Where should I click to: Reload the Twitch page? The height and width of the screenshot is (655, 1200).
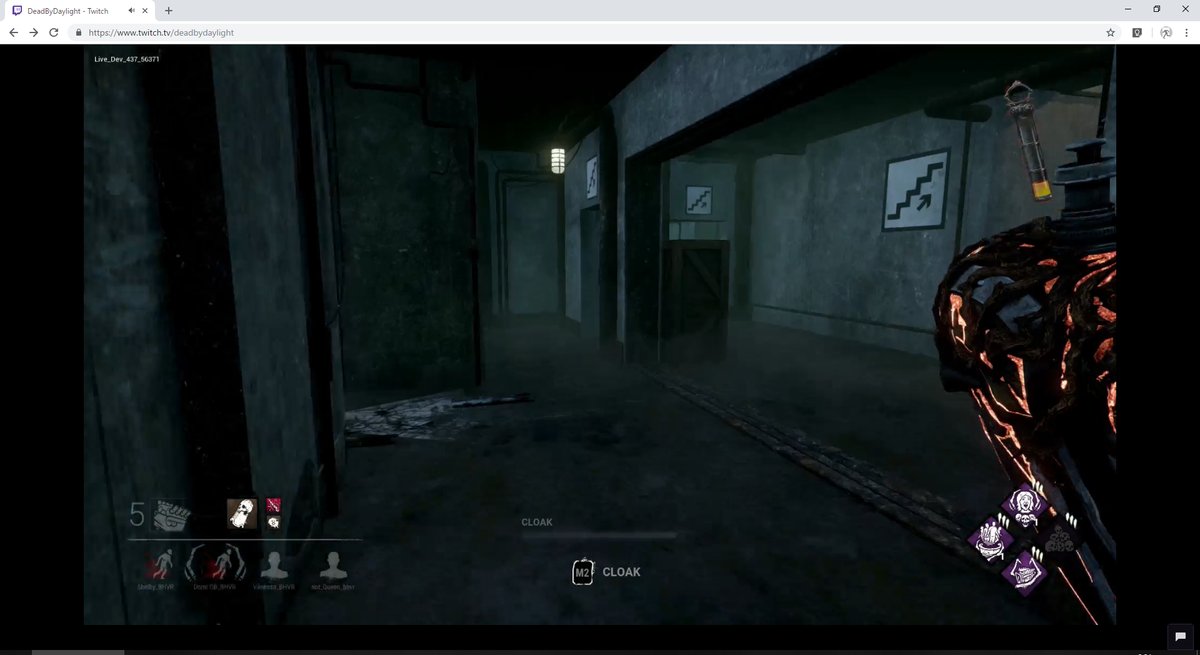54,32
